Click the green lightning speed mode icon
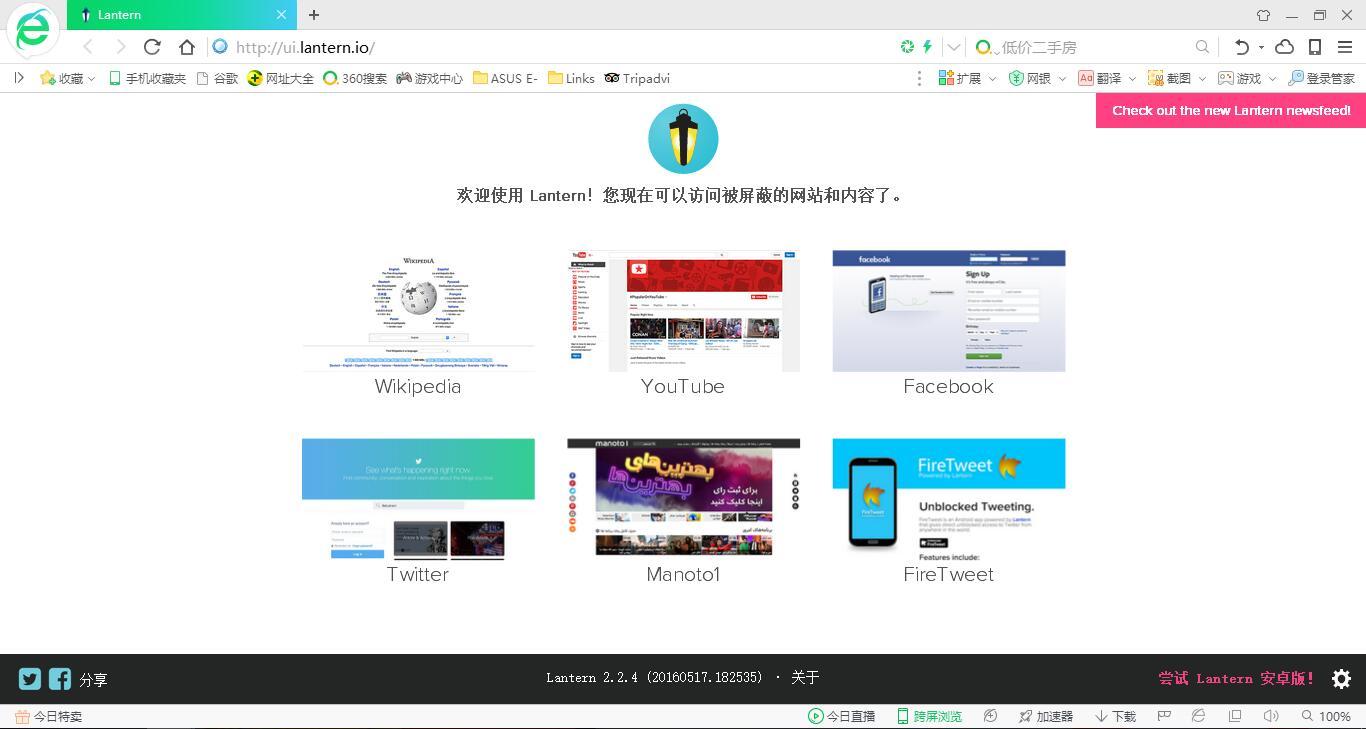The width and height of the screenshot is (1366, 729). [928, 47]
